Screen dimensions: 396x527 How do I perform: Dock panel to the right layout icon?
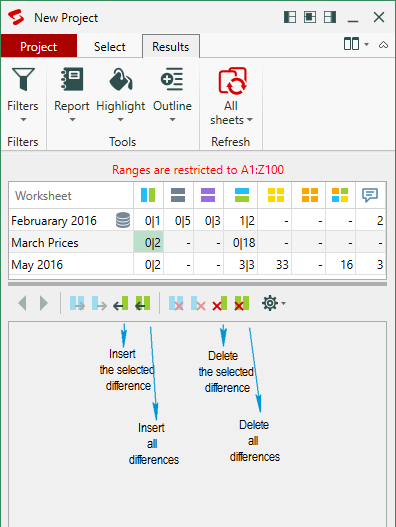(330, 17)
